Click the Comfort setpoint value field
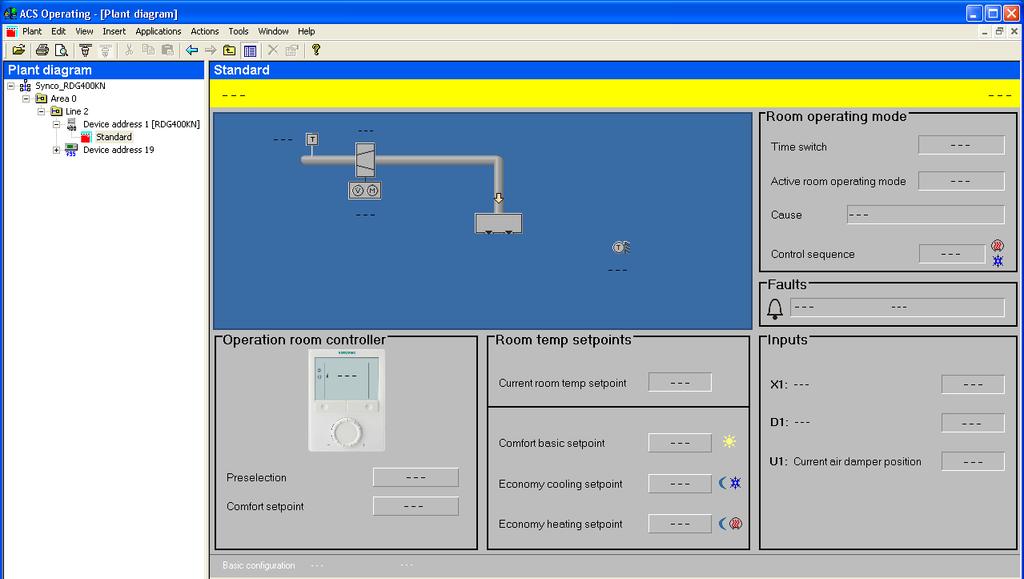1024x579 pixels. [415, 506]
